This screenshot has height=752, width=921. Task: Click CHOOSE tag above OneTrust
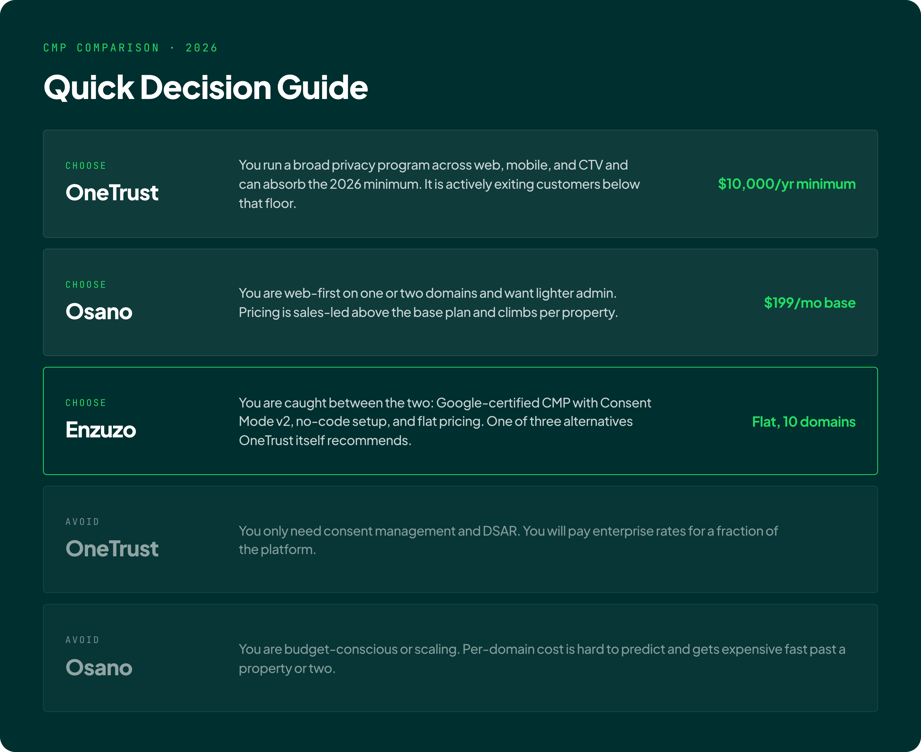86,166
